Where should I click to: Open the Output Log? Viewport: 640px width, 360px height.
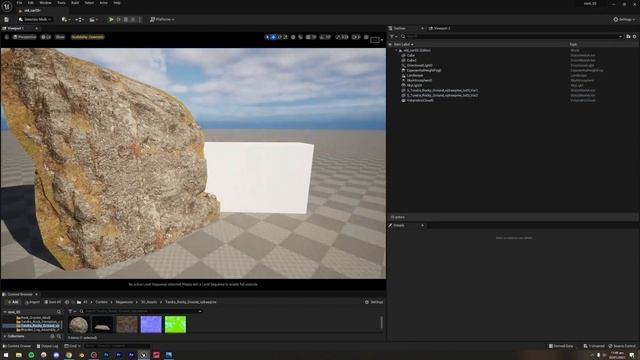(47, 346)
